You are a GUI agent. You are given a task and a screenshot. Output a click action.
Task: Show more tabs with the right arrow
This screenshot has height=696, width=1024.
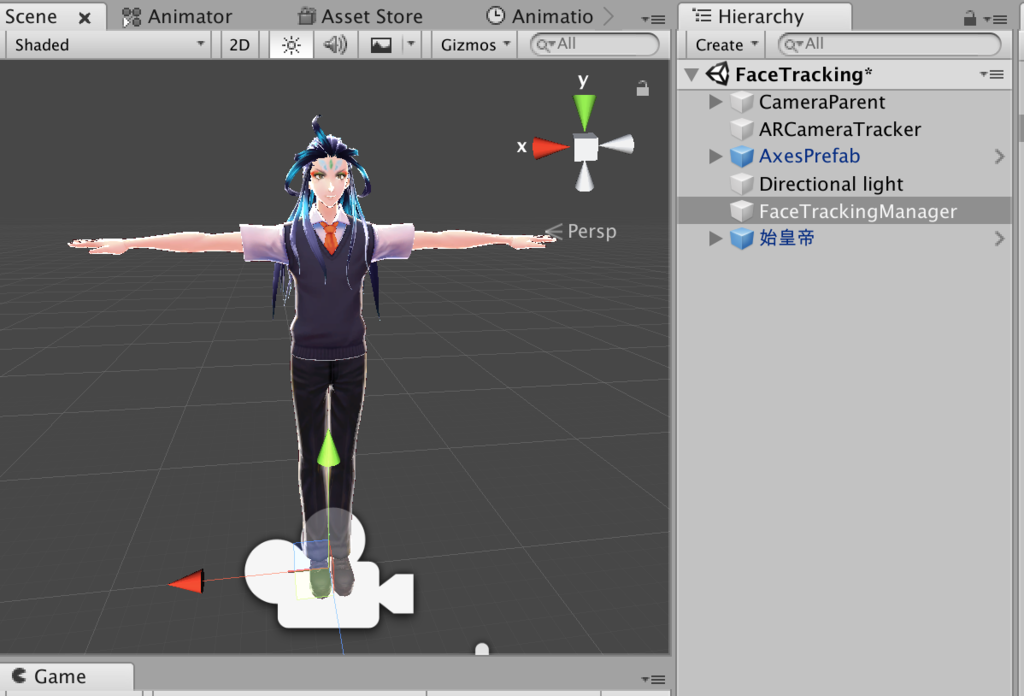point(608,16)
